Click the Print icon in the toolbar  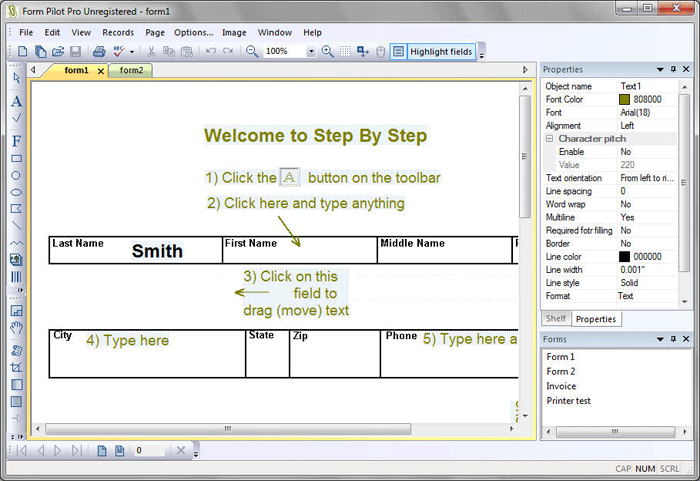pos(99,51)
